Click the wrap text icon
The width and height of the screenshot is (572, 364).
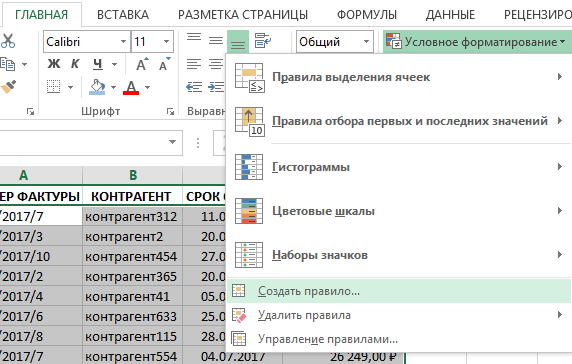263,40
